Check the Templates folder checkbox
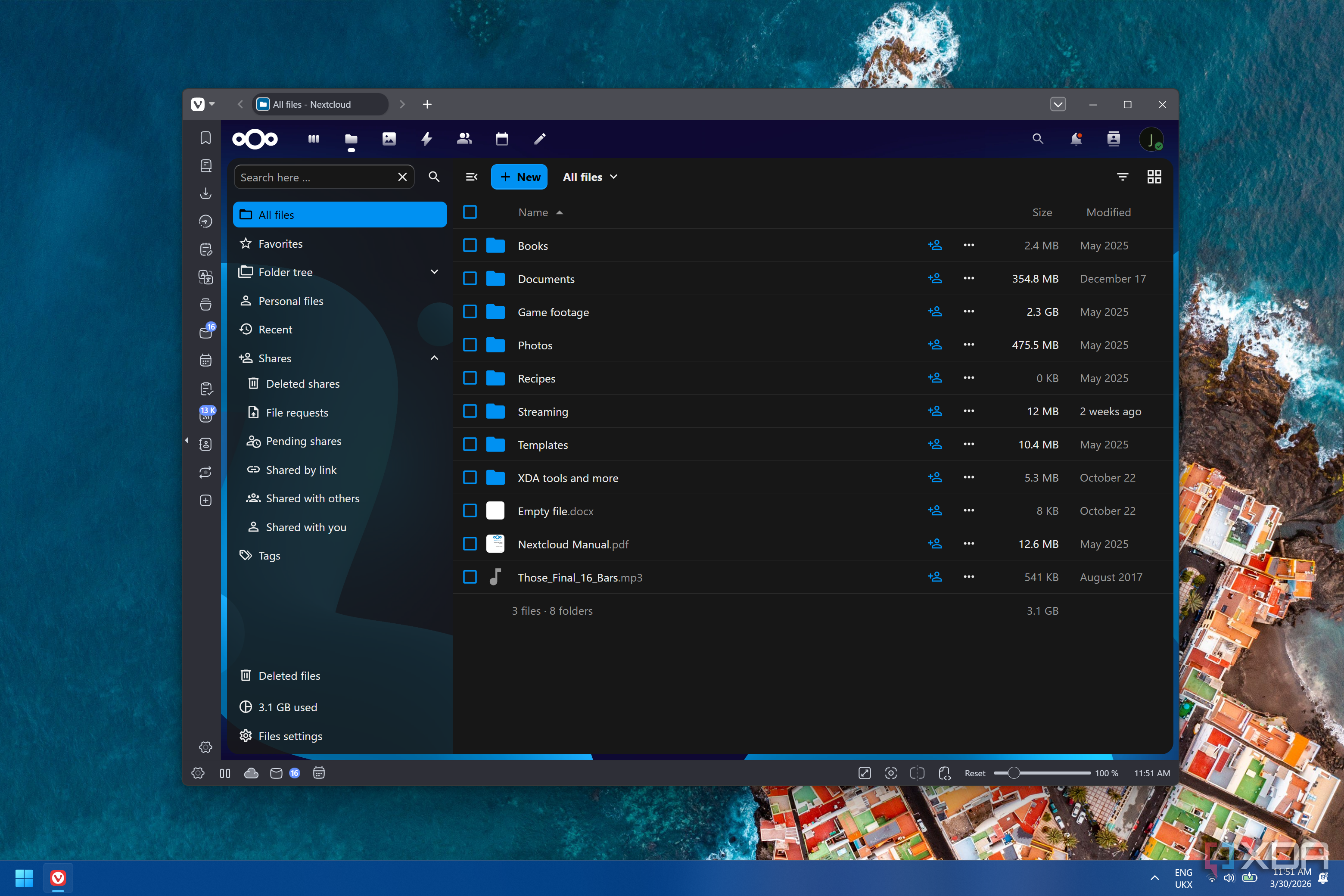Image resolution: width=1344 pixels, height=896 pixels. (x=470, y=444)
